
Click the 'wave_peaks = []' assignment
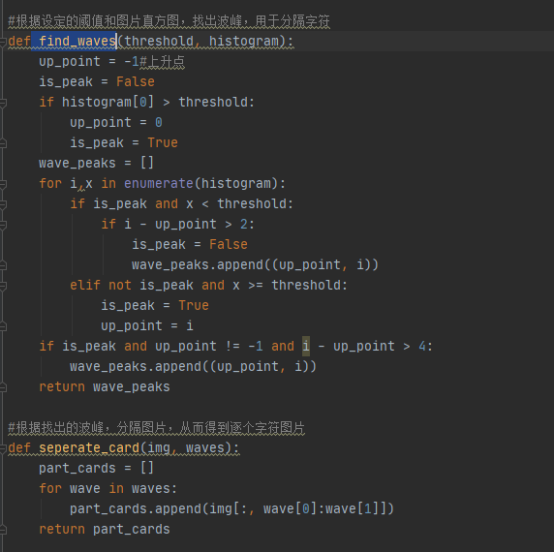click(x=96, y=163)
